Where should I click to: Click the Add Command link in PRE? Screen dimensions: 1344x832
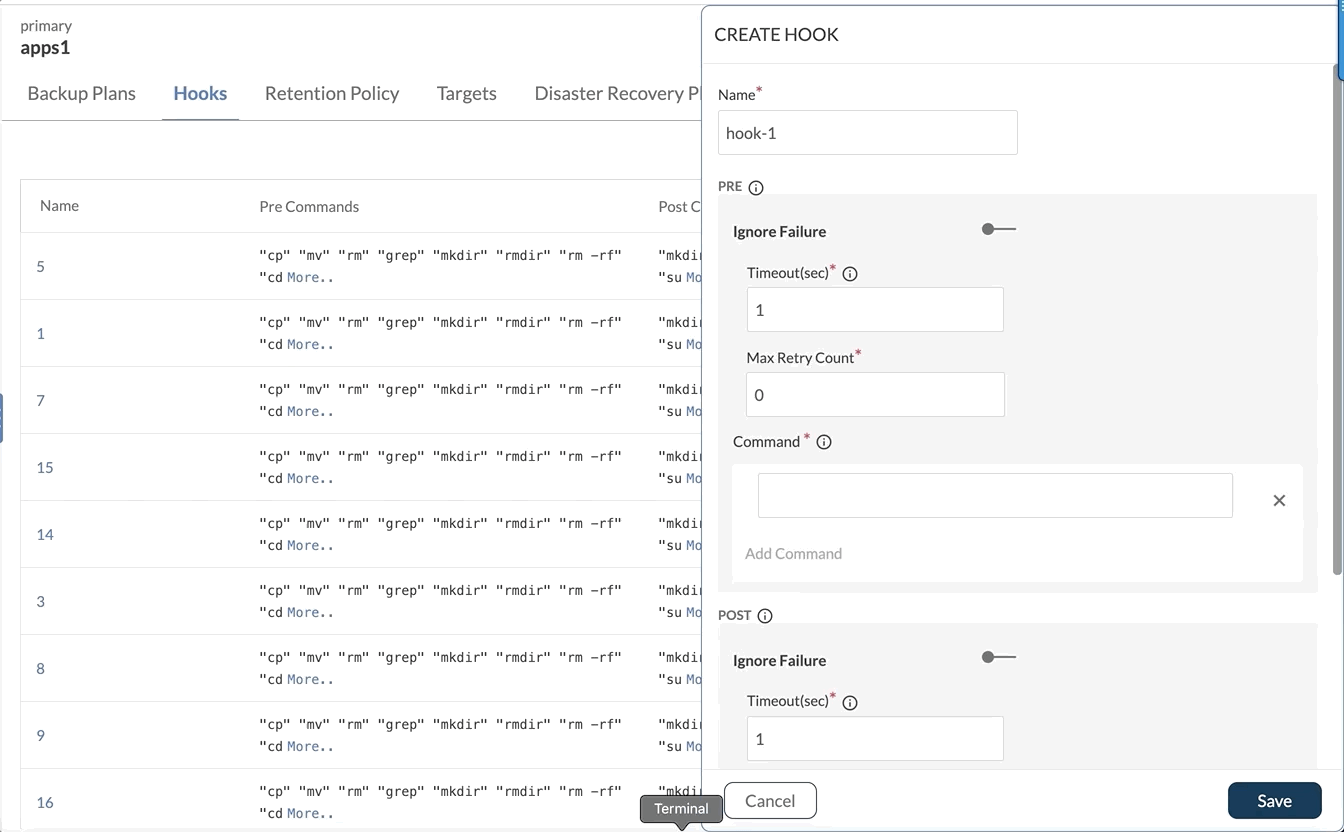click(793, 553)
